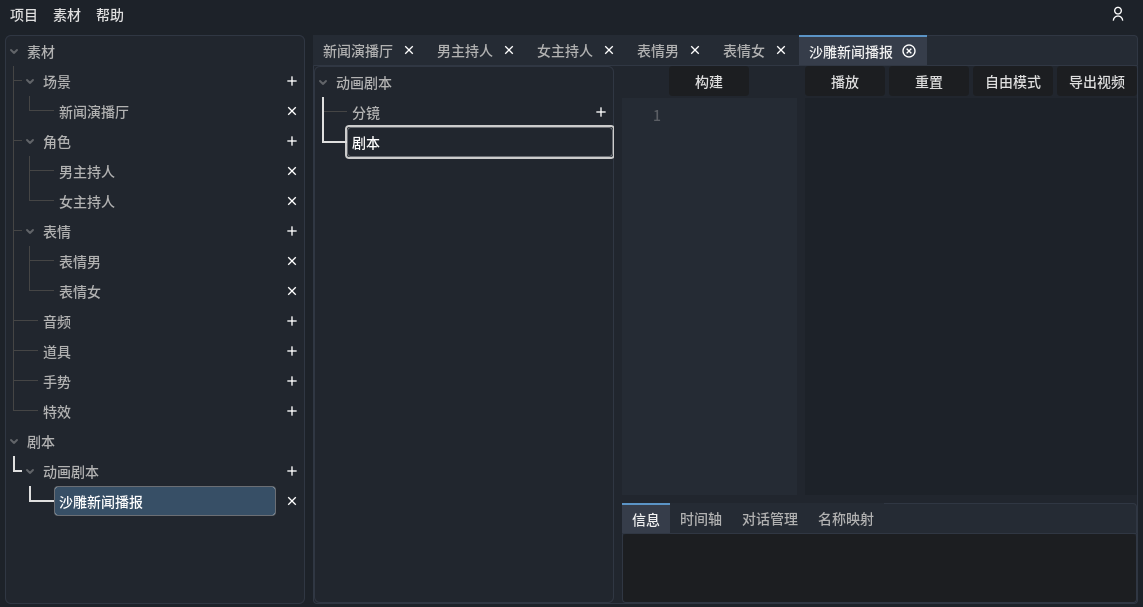The width and height of the screenshot is (1143, 607).
Task: Click the 导出视频 export button
Action: coord(1096,82)
